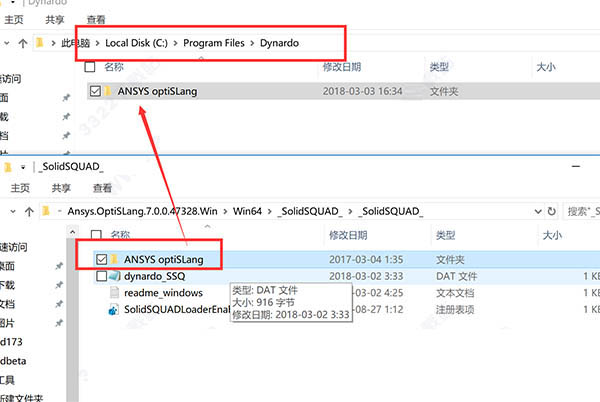Refresh the _SolidSQUAD_ folder view
Viewport: 600px width, 402px height.
click(x=551, y=212)
